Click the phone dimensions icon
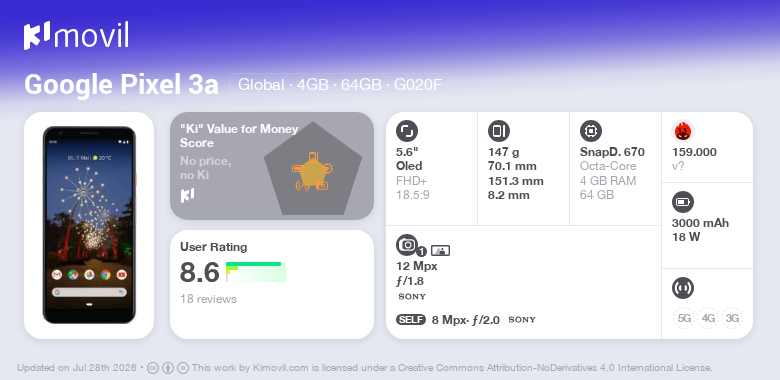780x380 pixels. pyautogui.click(x=499, y=131)
